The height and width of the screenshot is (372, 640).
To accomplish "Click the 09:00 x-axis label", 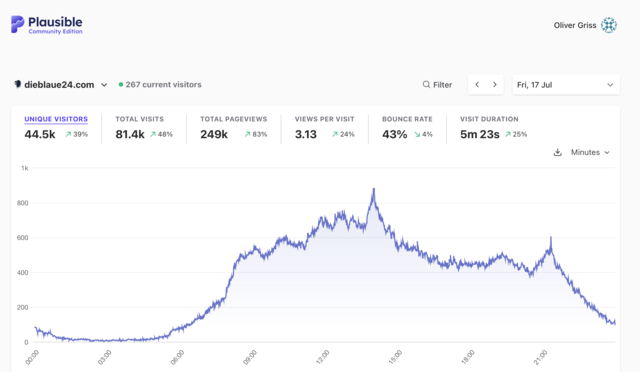I will [250, 357].
